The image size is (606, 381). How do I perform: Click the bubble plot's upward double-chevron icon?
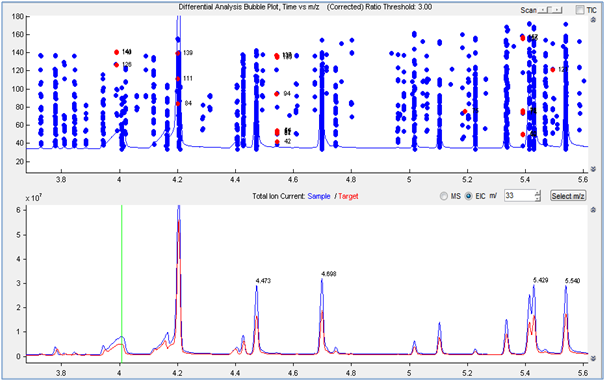click(593, 20)
